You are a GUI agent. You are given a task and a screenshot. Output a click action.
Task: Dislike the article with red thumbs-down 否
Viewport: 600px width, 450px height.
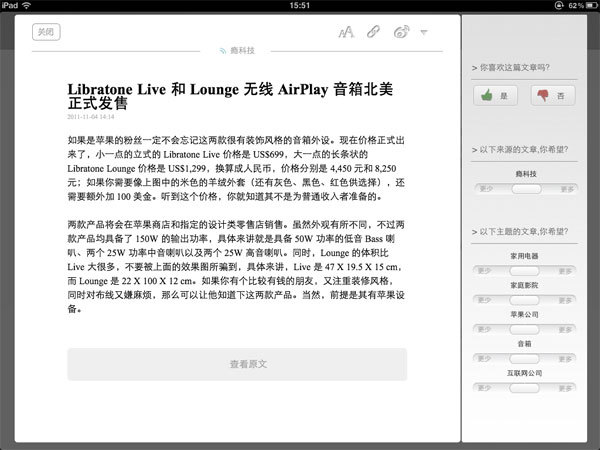[x=553, y=95]
